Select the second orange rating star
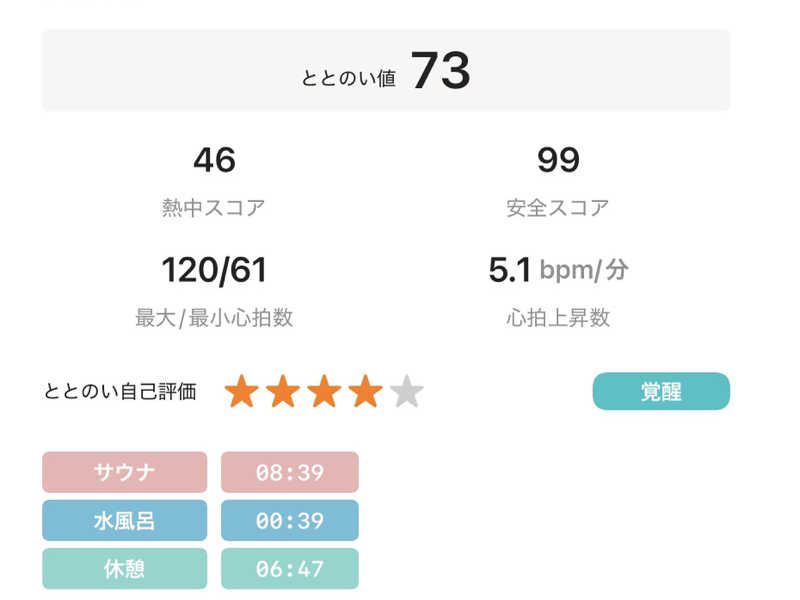This screenshot has width=800, height=600. point(283,391)
